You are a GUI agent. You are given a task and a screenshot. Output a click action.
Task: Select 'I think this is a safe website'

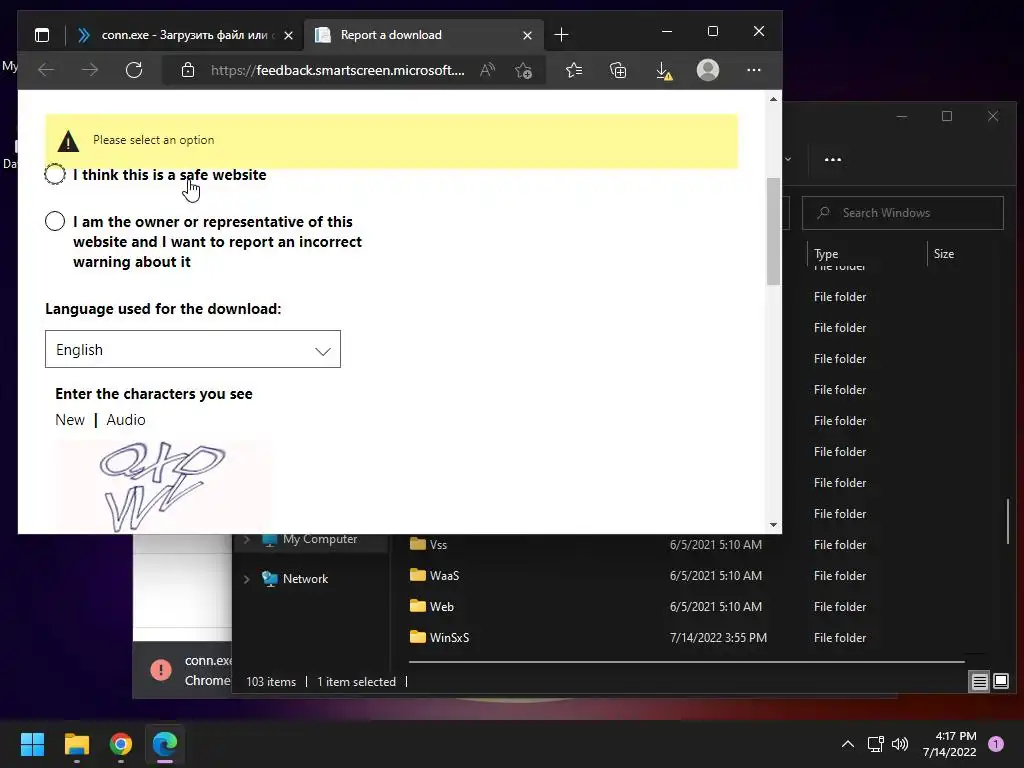point(55,174)
